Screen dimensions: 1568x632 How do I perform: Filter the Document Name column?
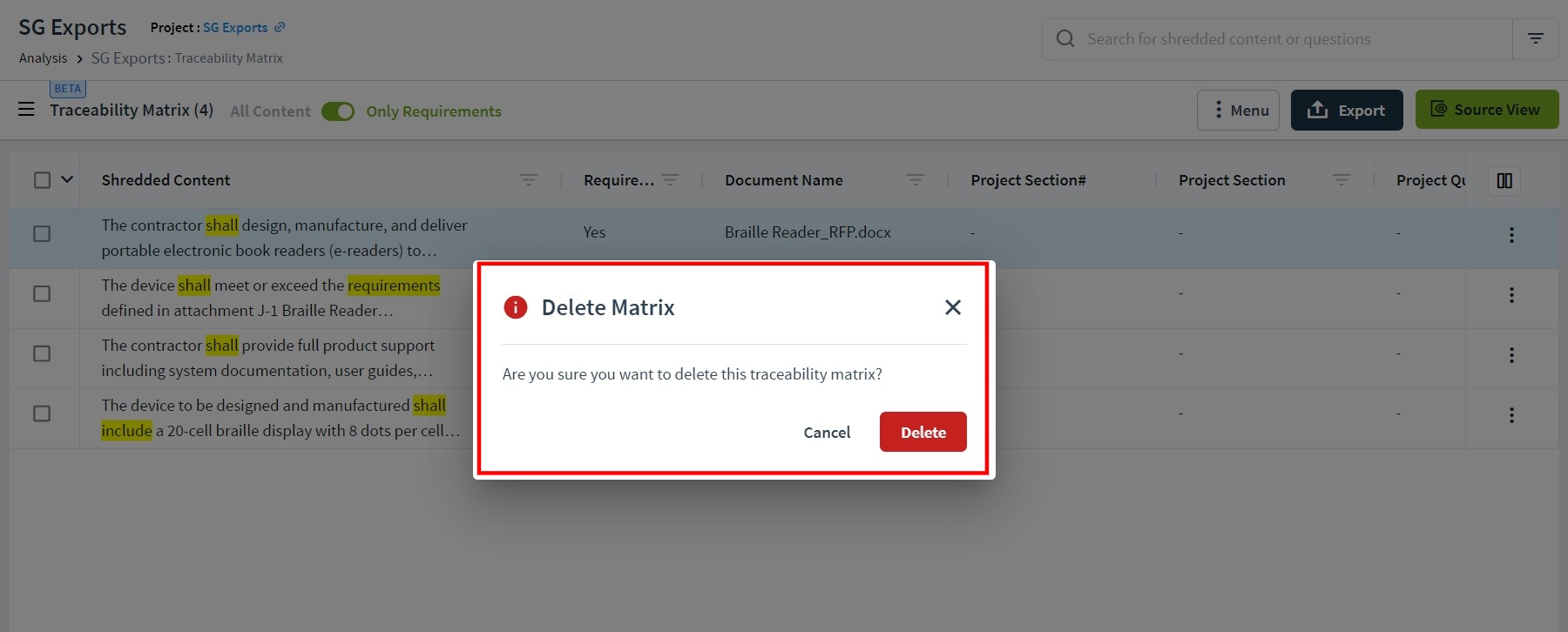916,179
